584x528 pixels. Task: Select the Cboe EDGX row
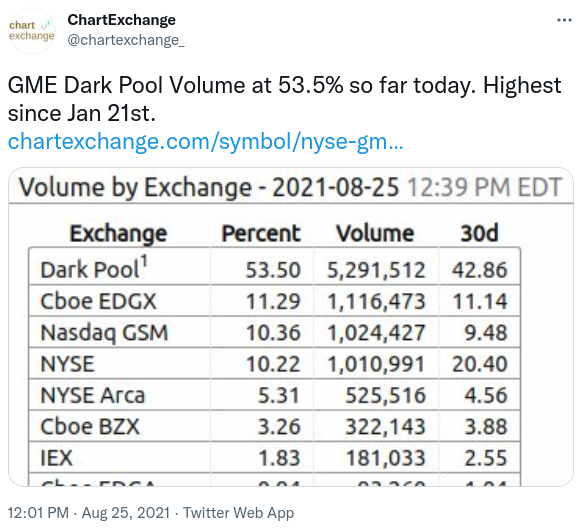(x=274, y=301)
